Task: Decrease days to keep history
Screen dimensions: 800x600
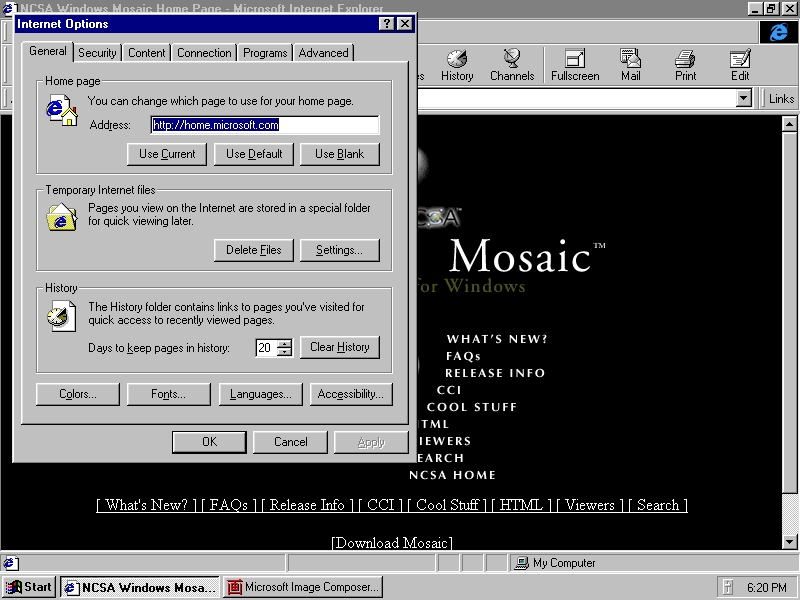Action: pos(285,352)
